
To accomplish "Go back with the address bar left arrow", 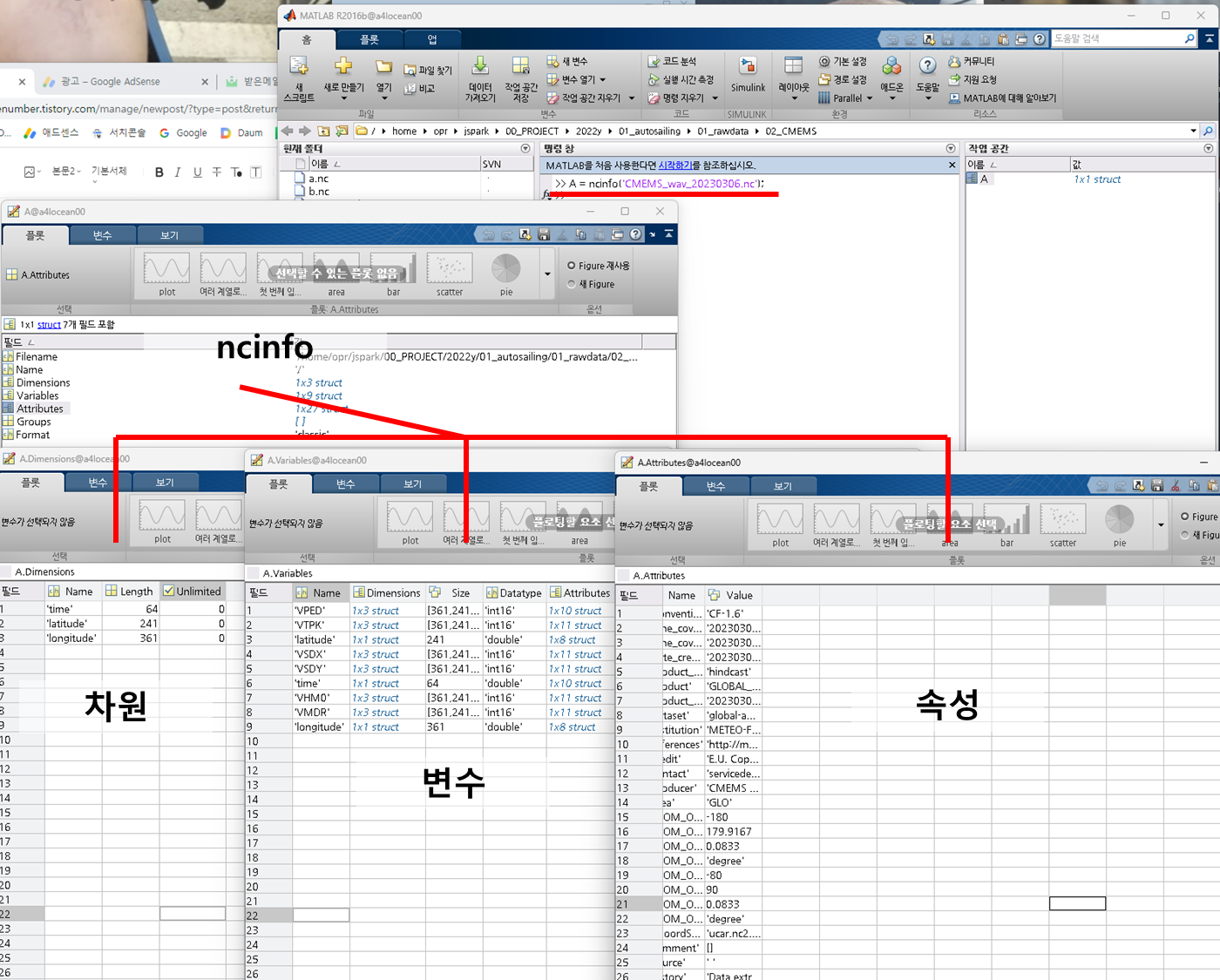I will (x=287, y=131).
